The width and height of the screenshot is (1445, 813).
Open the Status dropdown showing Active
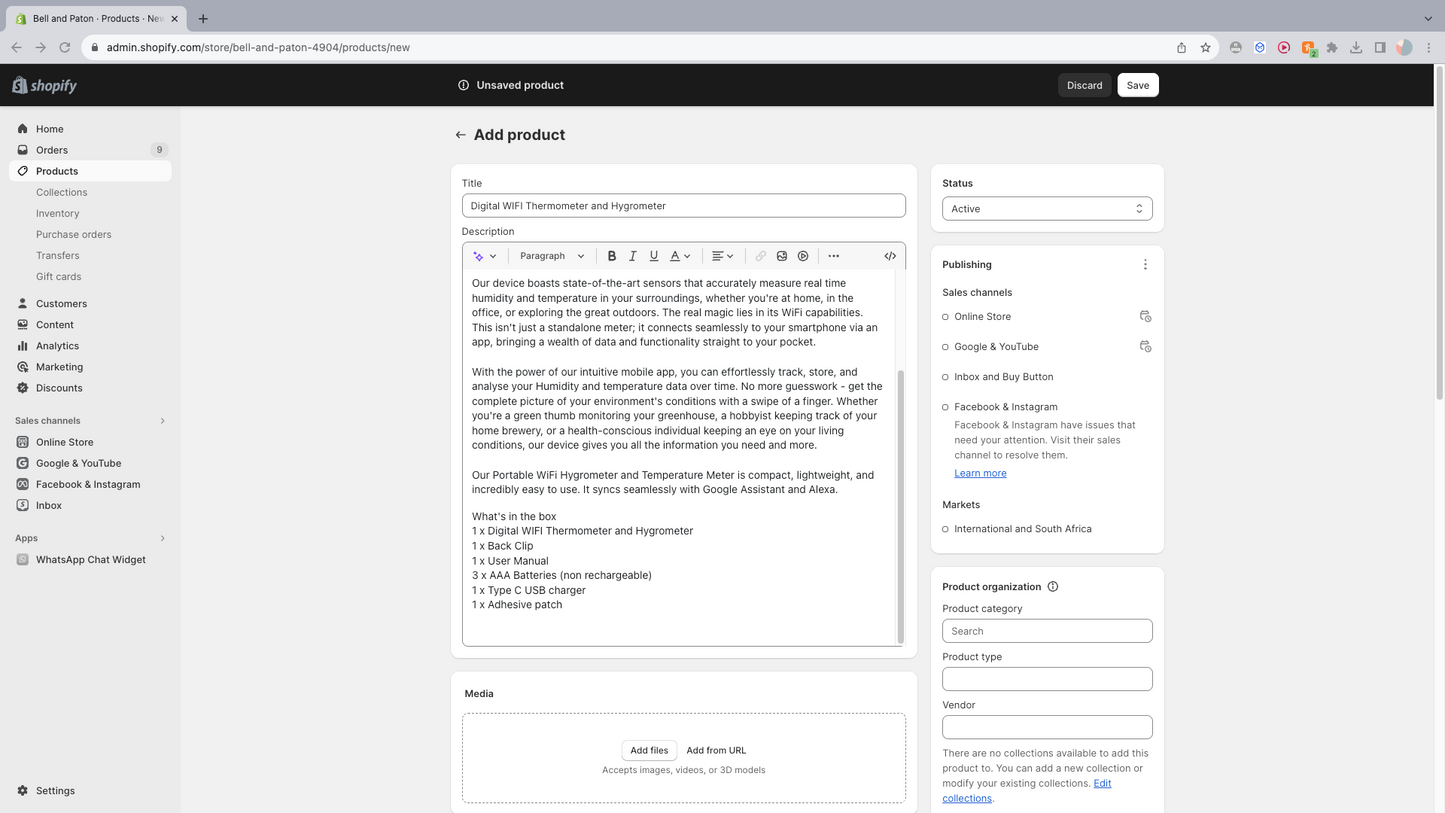coord(1047,209)
